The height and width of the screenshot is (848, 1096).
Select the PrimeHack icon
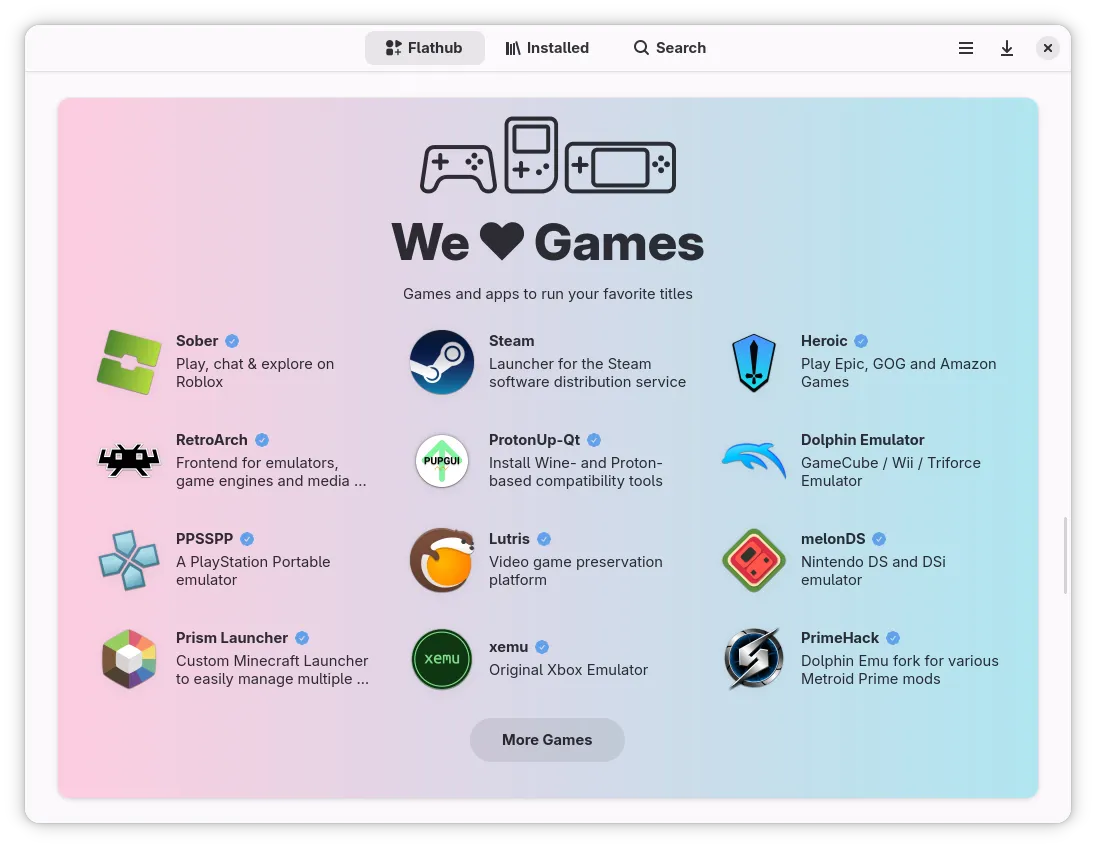(754, 659)
